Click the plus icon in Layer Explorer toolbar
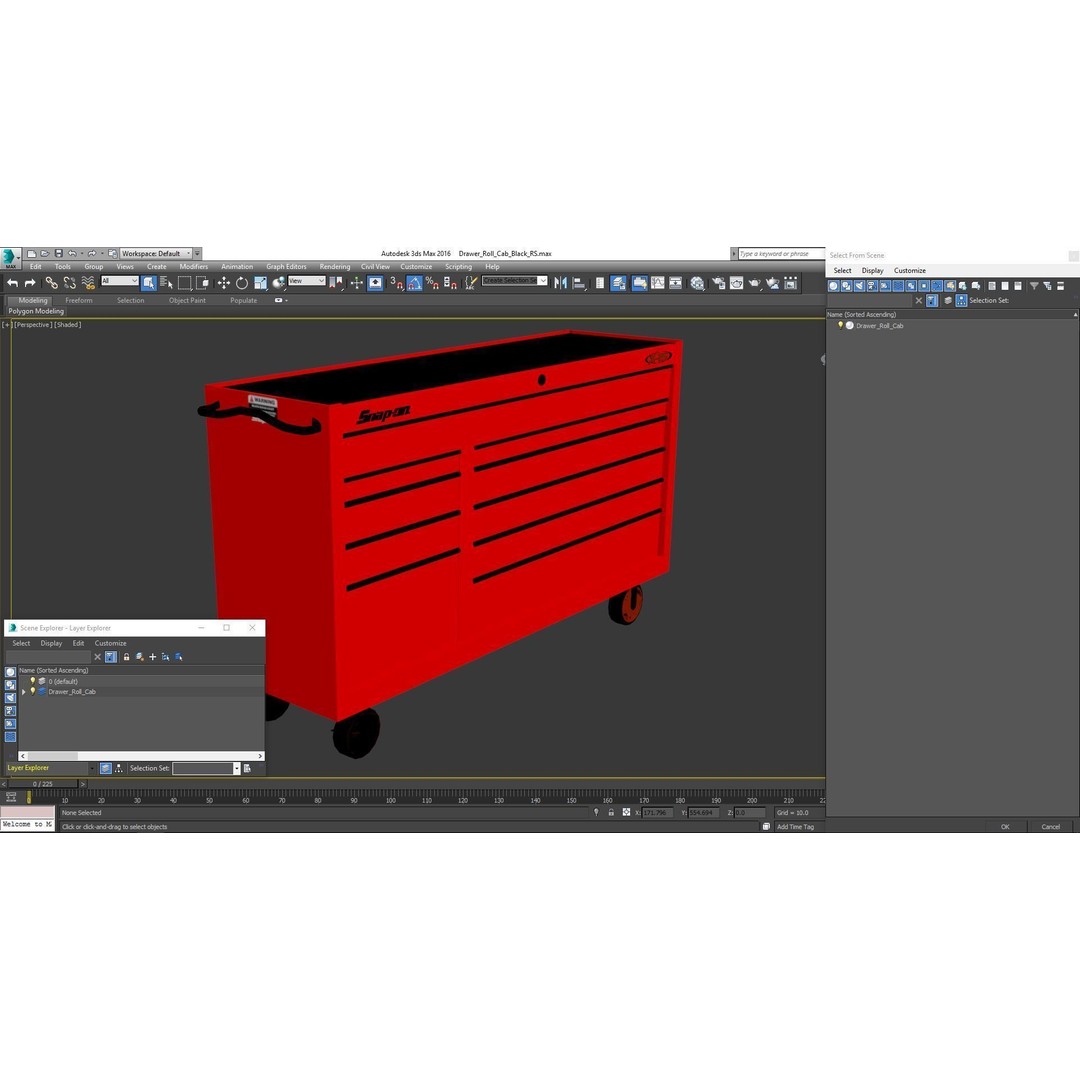 click(153, 657)
